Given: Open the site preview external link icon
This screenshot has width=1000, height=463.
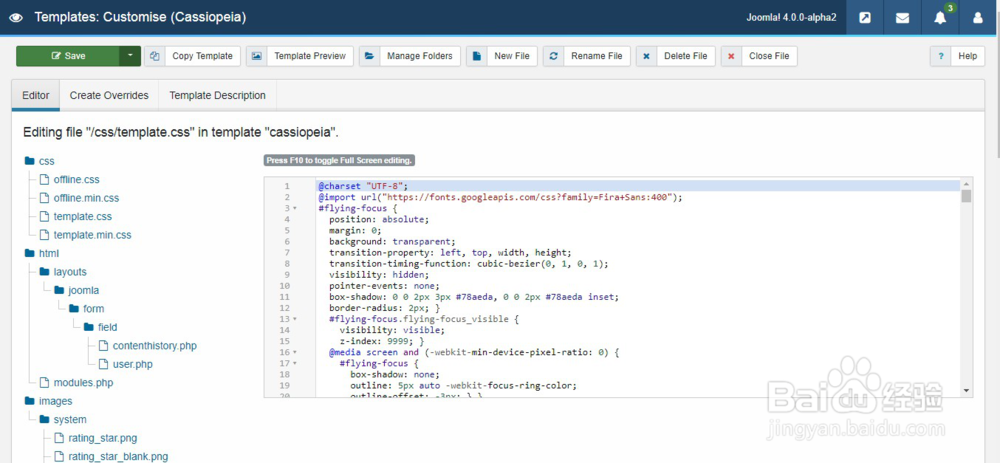Looking at the screenshot, I should point(865,18).
